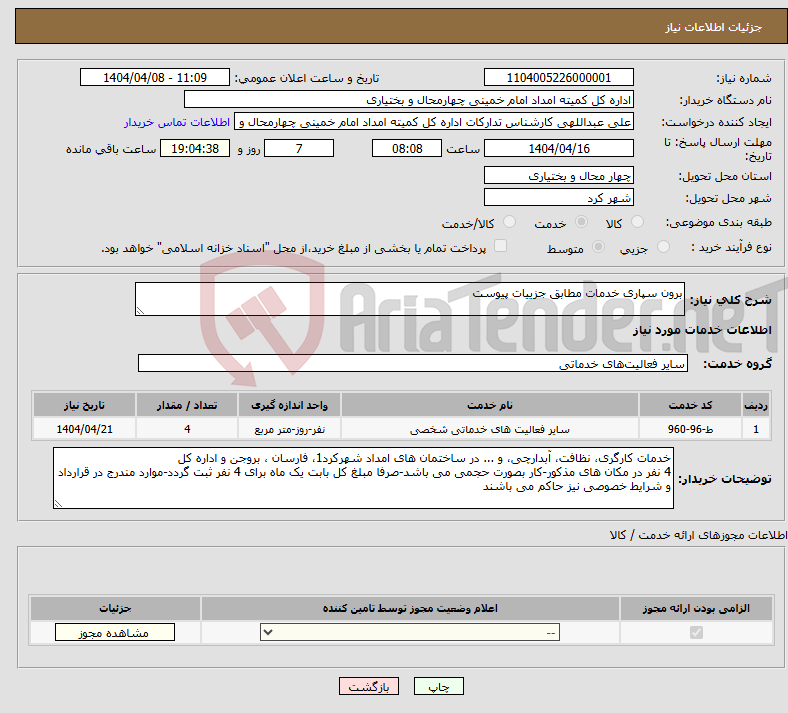Click the استان محل تحویل field
The height and width of the screenshot is (713, 788).
click(558, 175)
